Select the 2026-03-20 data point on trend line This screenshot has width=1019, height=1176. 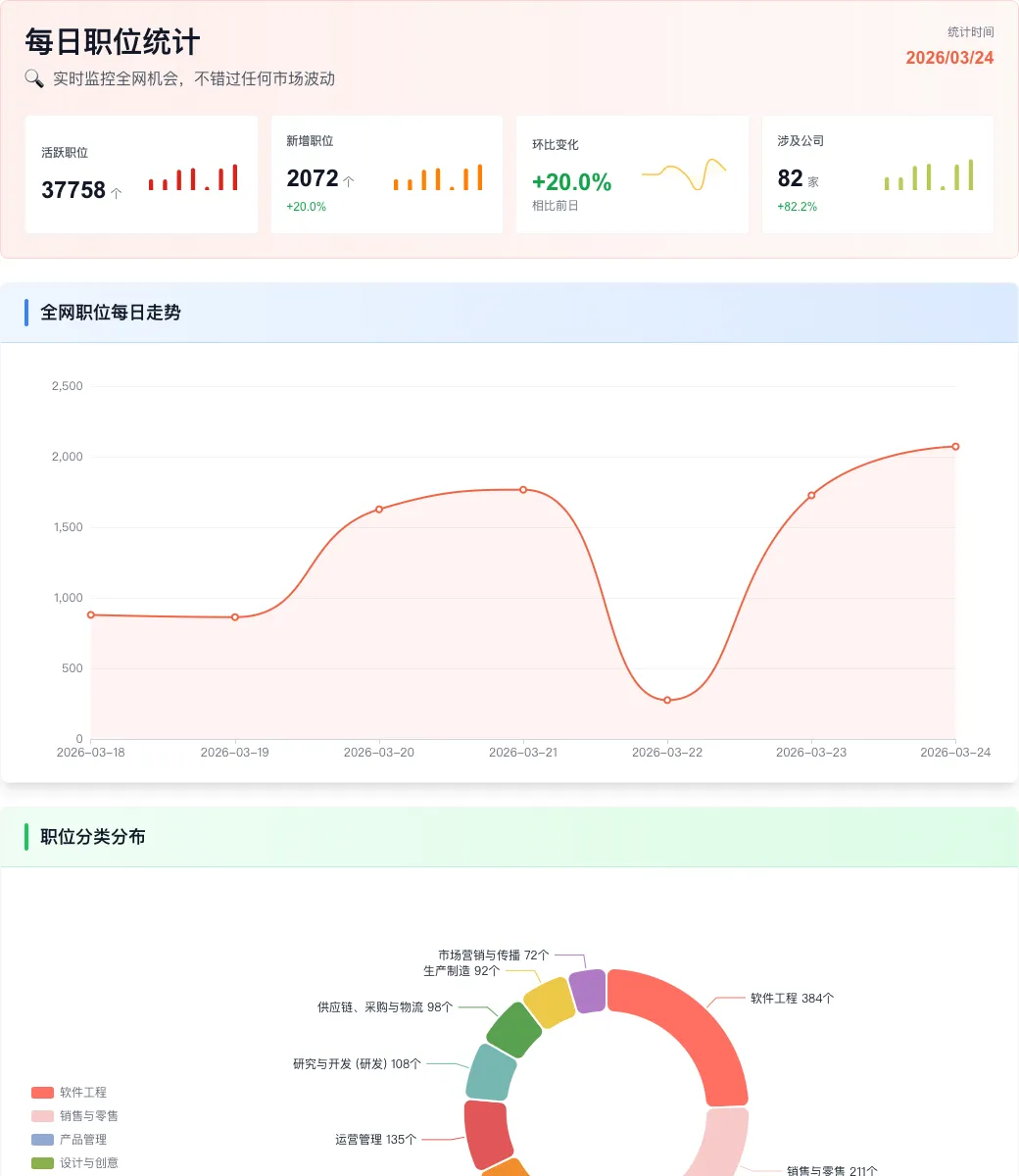pyautogui.click(x=379, y=510)
